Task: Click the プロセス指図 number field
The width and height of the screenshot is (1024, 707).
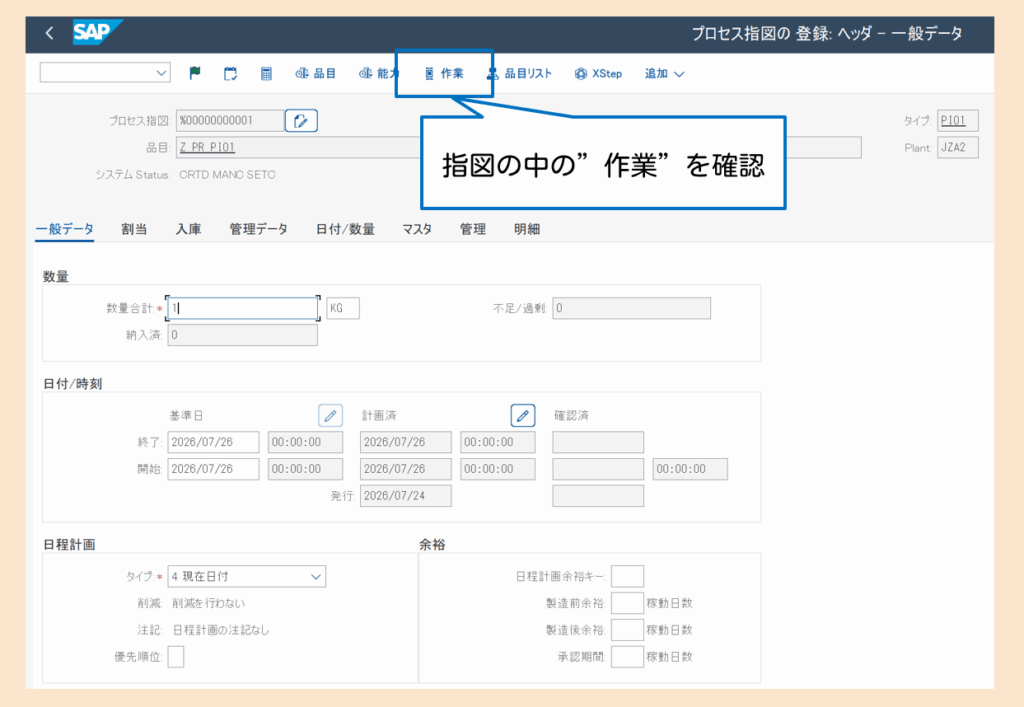Action: tap(229, 121)
